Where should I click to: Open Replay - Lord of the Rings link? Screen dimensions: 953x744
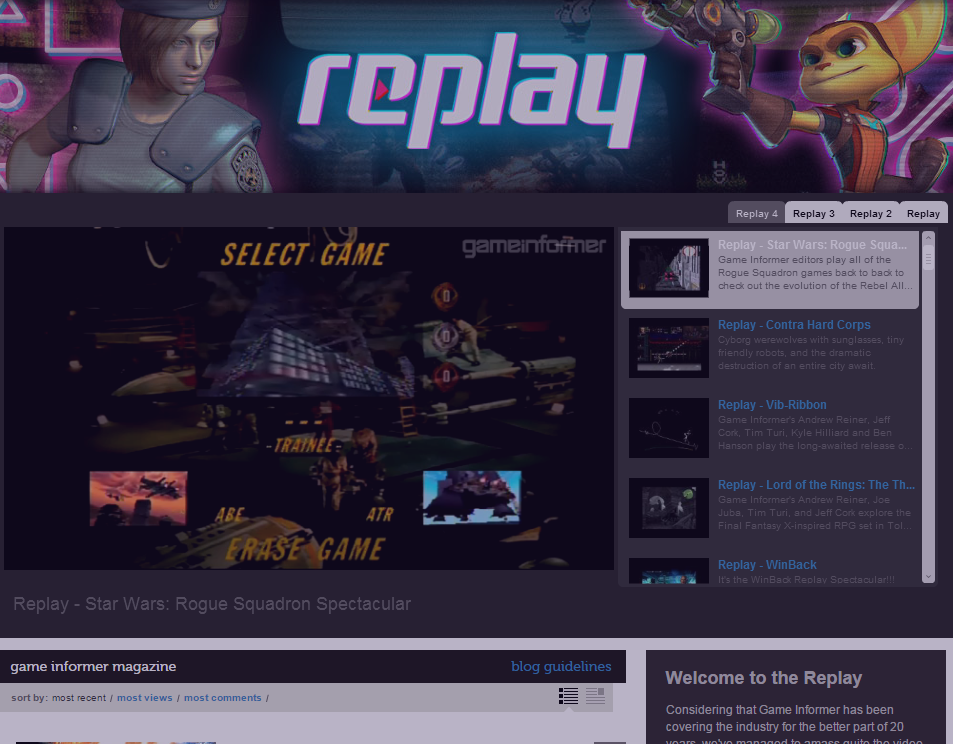click(x=816, y=484)
